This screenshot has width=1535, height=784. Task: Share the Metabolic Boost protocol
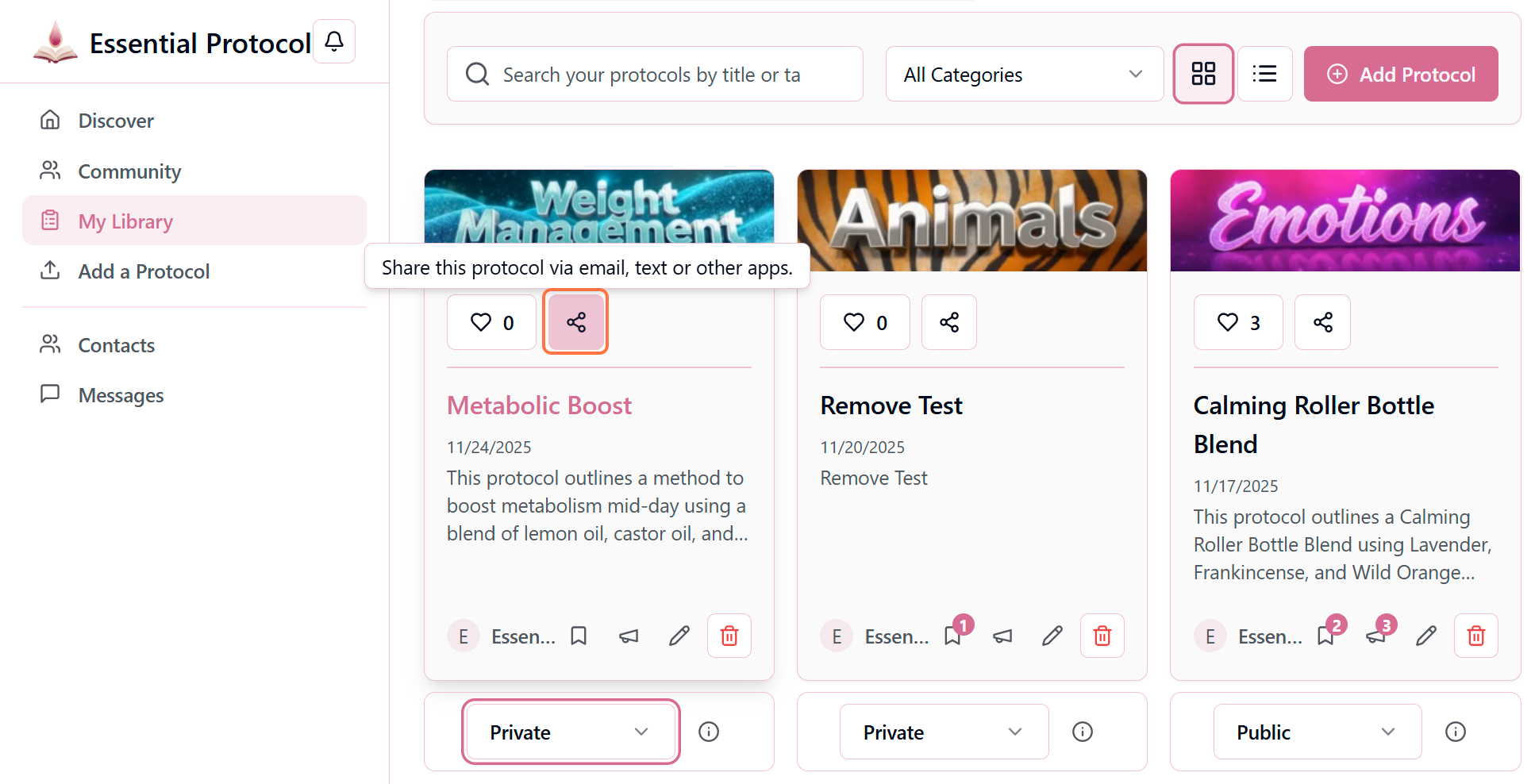click(575, 322)
